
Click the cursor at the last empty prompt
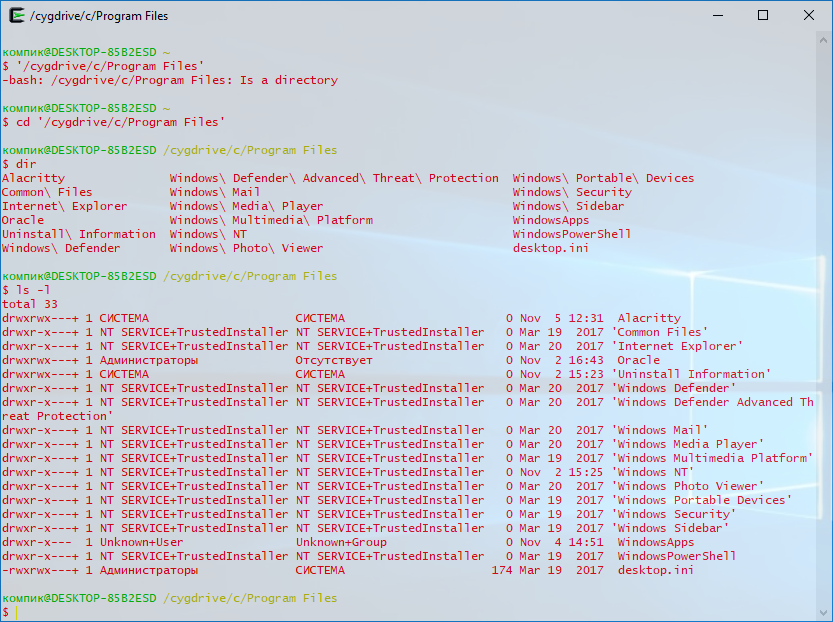click(x=16, y=612)
